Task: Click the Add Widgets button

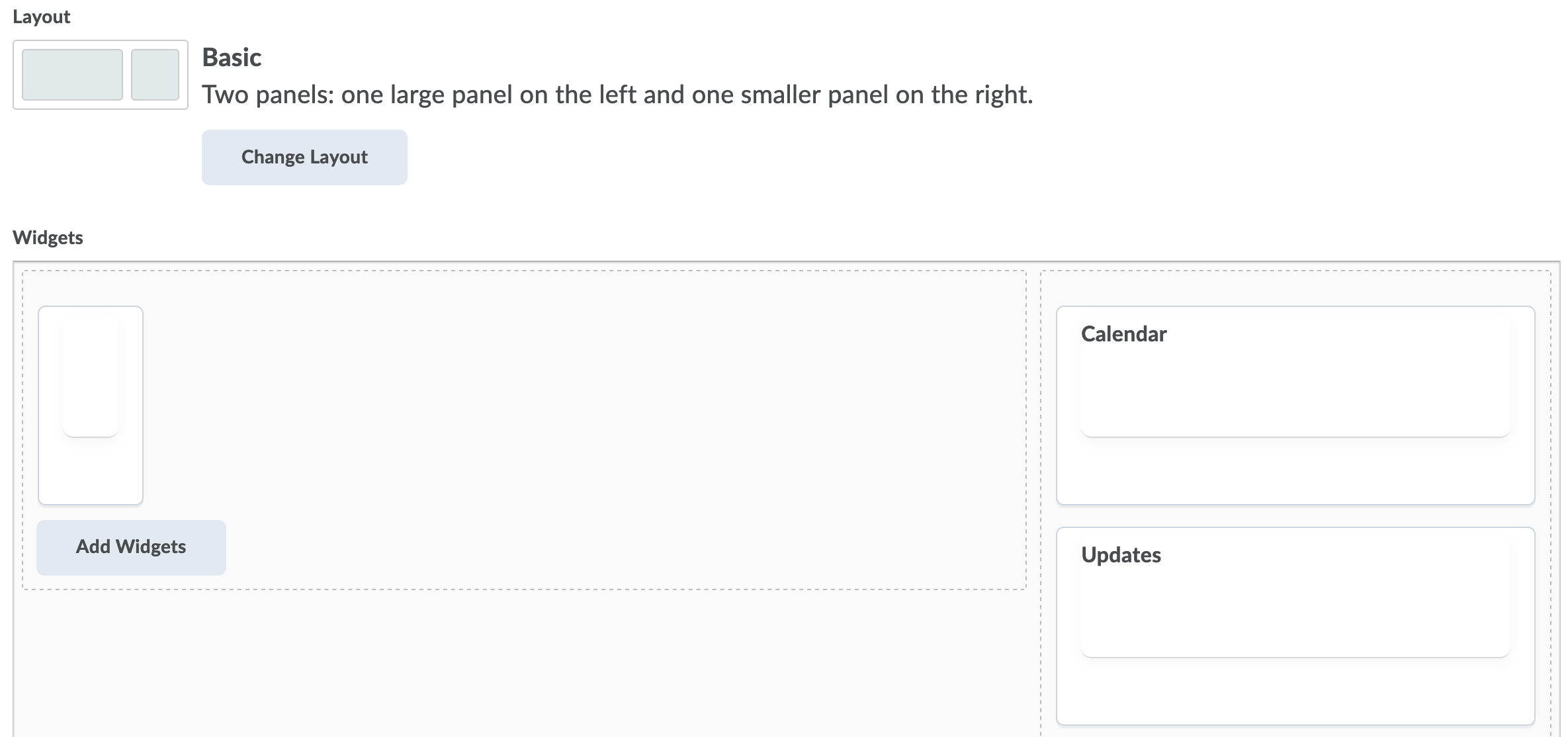Action: pyautogui.click(x=130, y=547)
